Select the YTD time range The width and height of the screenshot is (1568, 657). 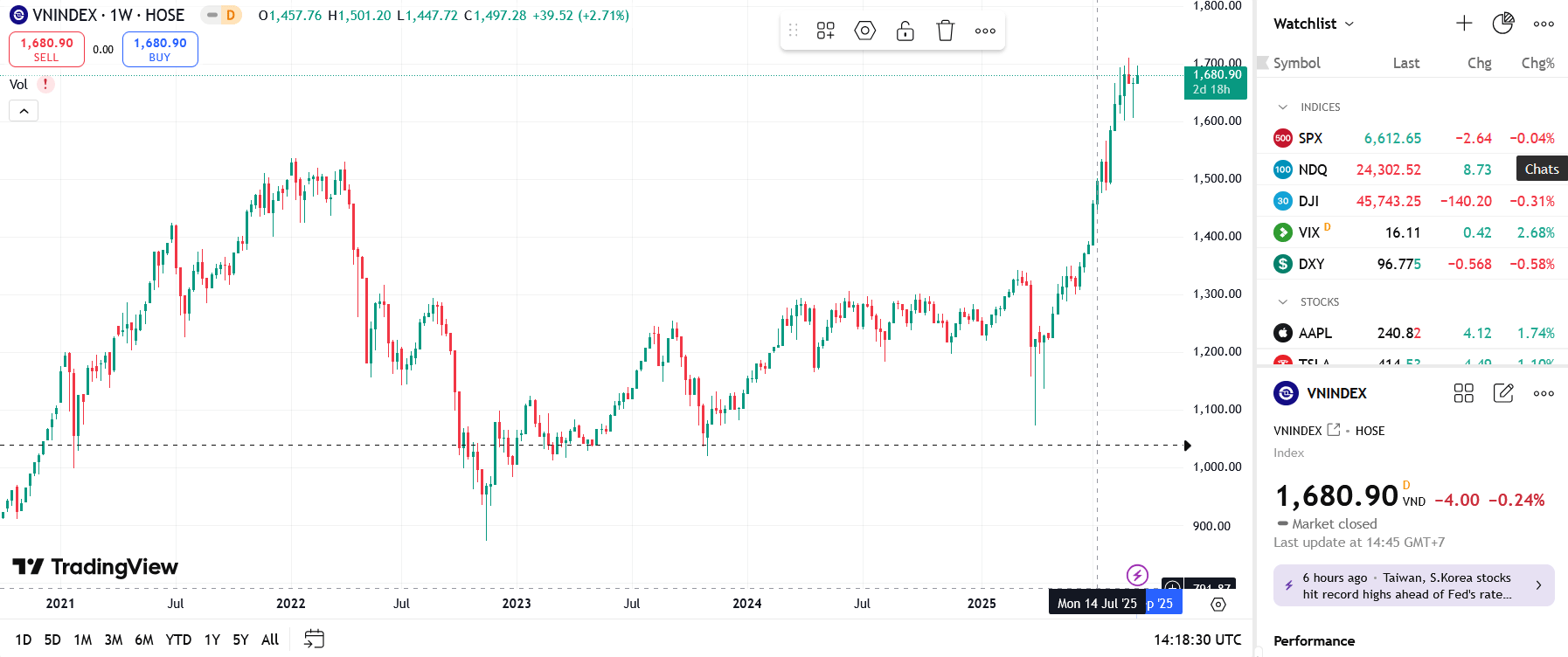178,640
